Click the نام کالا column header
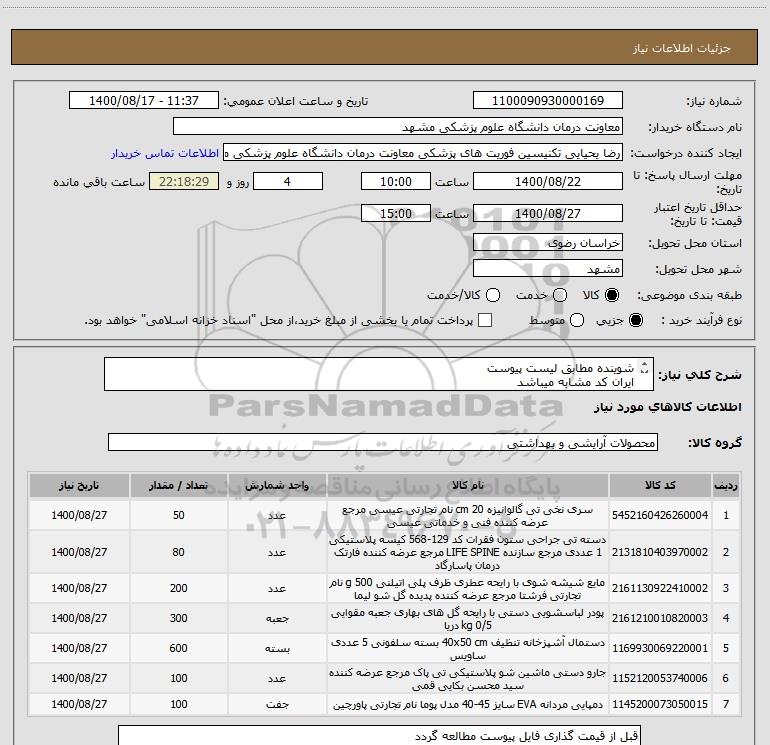This screenshot has width=770, height=745. pyautogui.click(x=468, y=485)
